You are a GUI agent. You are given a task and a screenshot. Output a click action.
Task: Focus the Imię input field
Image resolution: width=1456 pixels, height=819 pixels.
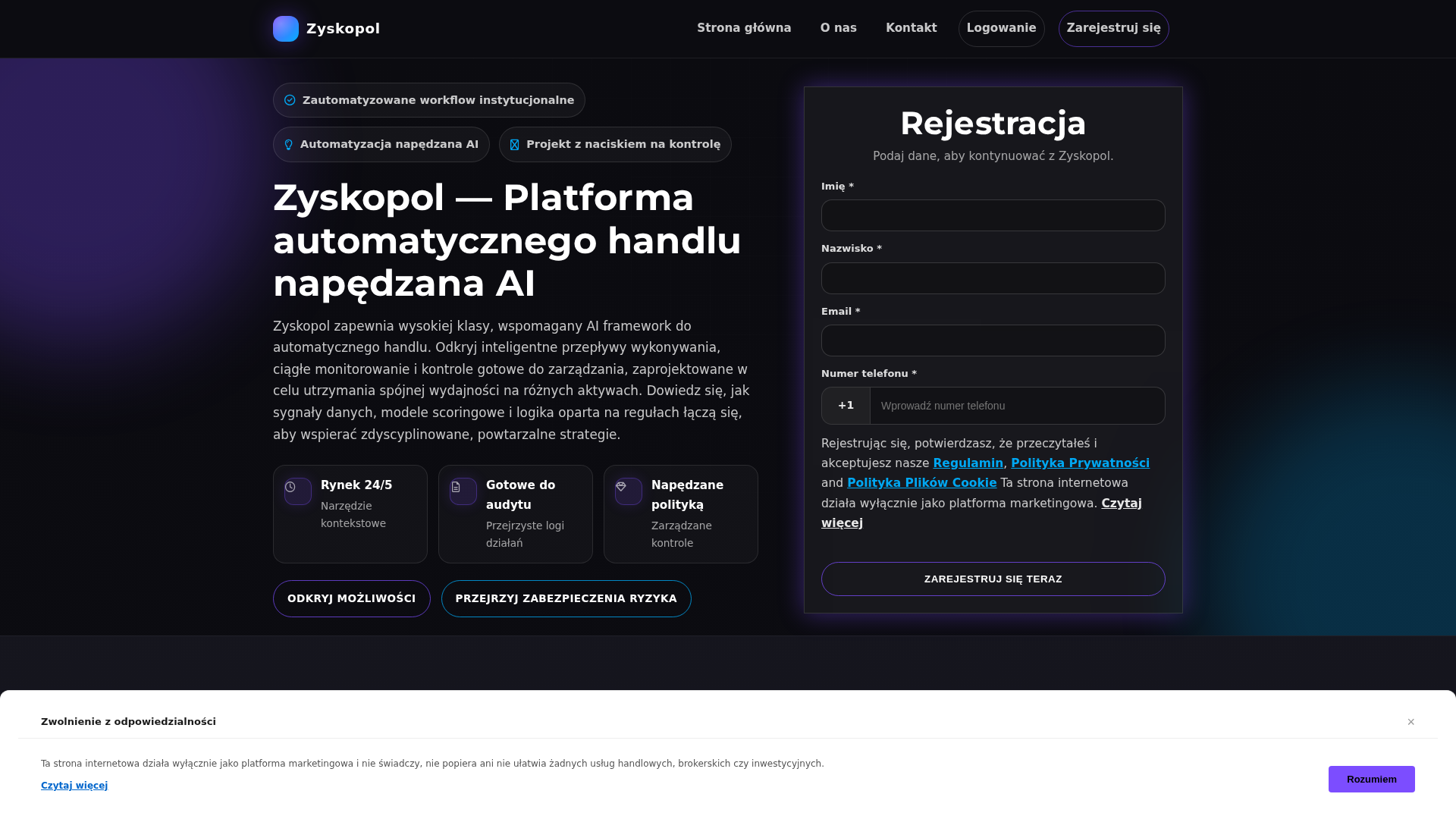993,215
